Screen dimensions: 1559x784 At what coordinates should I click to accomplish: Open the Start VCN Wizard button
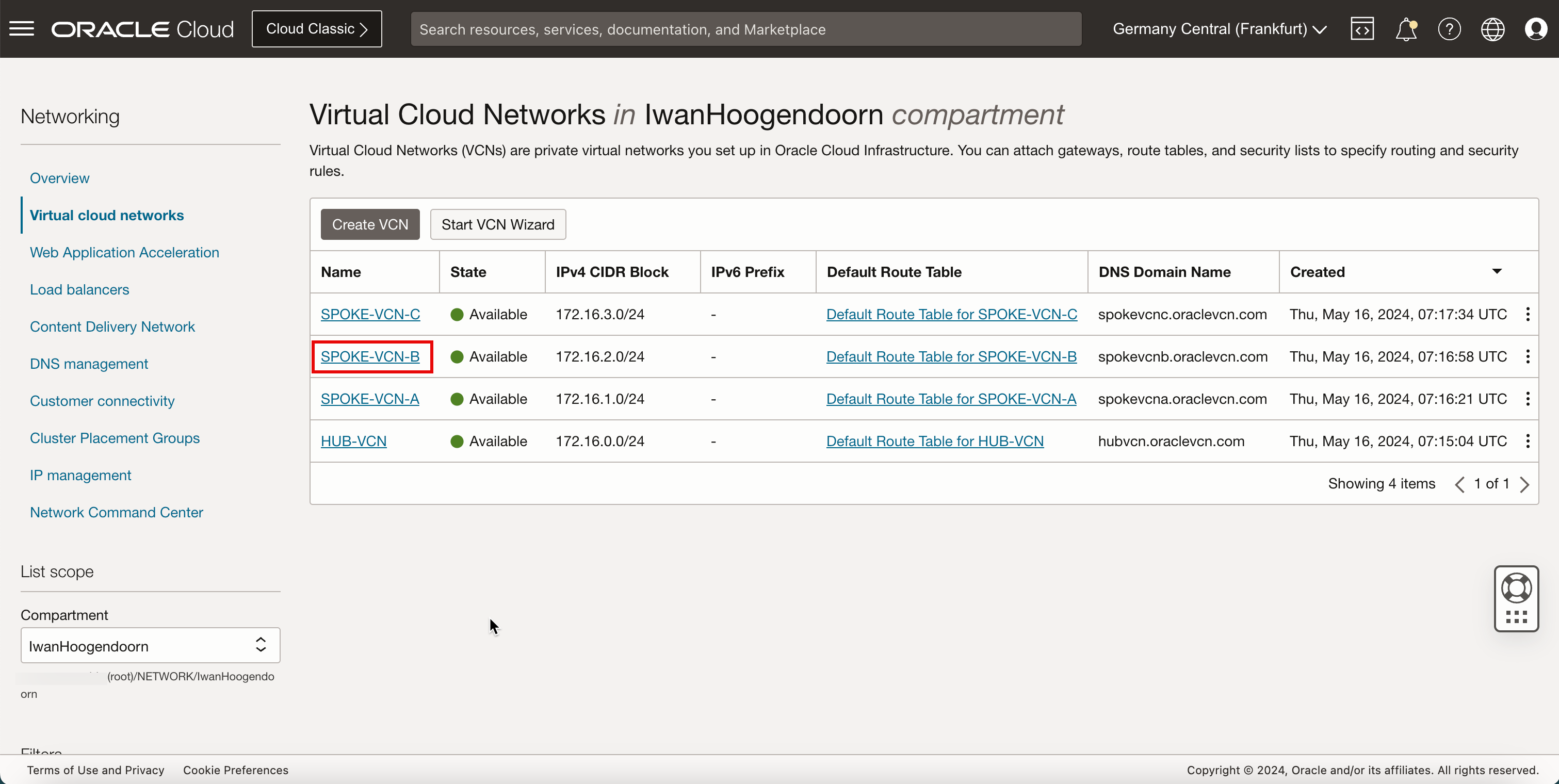[x=497, y=224]
